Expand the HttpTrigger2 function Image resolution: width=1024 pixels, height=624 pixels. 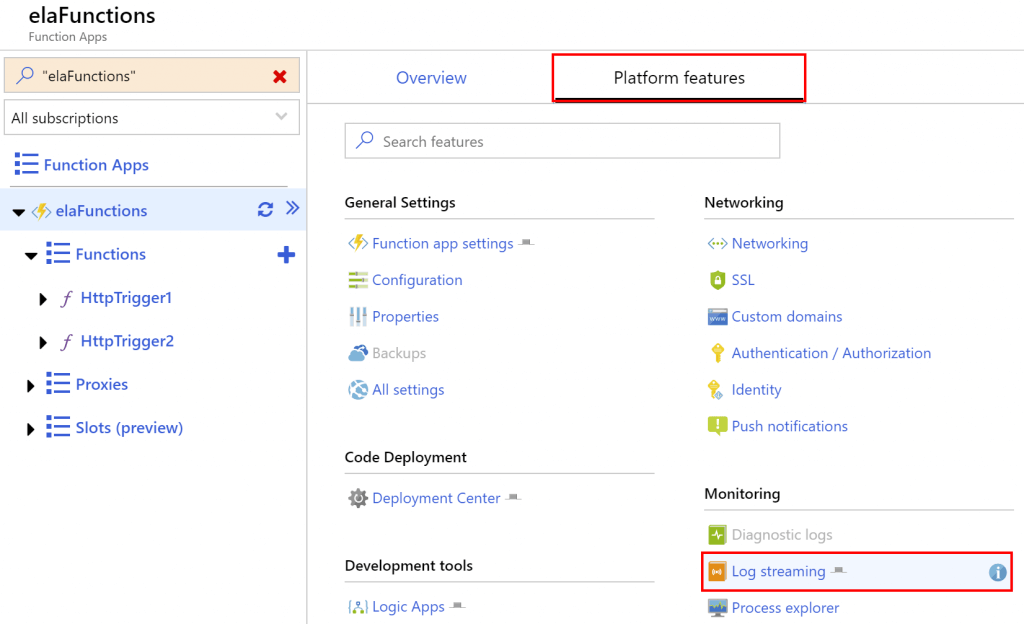pos(43,342)
